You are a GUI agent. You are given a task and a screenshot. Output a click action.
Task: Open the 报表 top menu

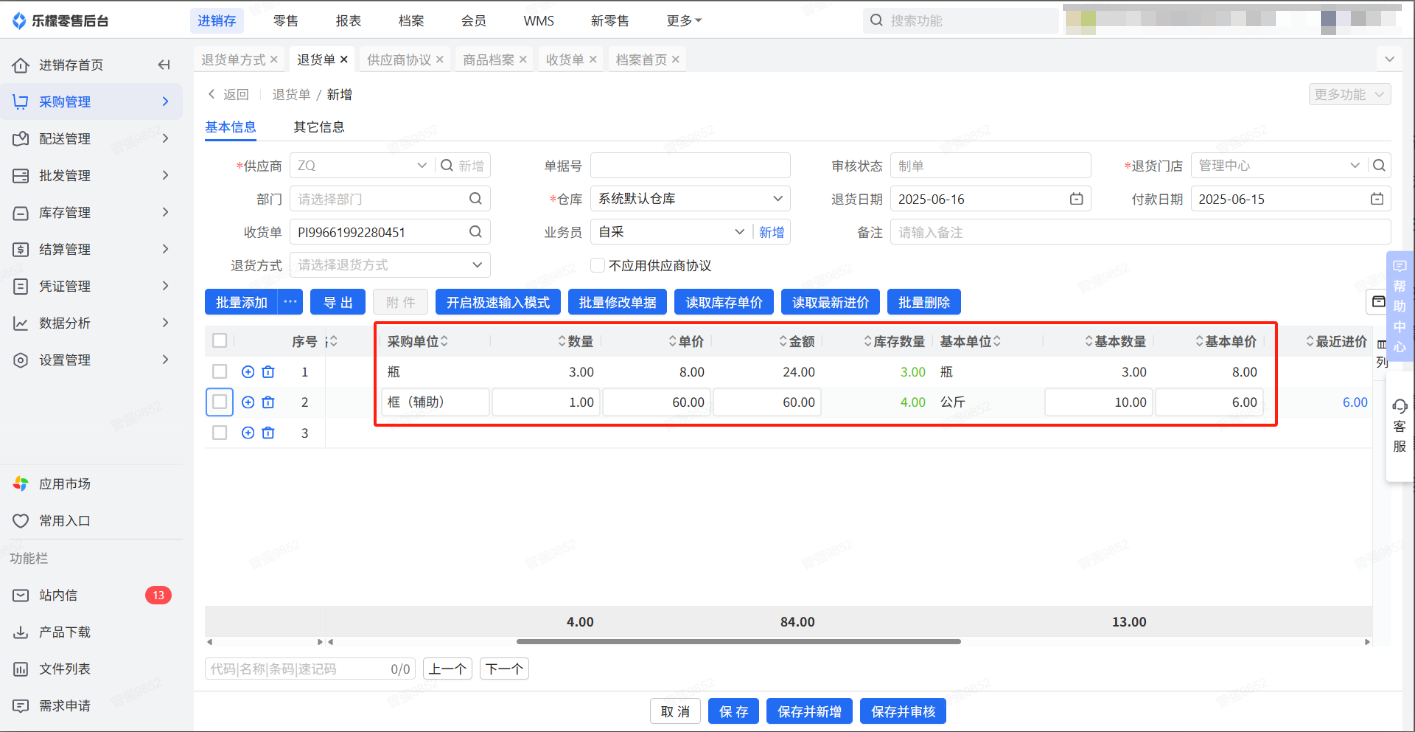pos(348,20)
